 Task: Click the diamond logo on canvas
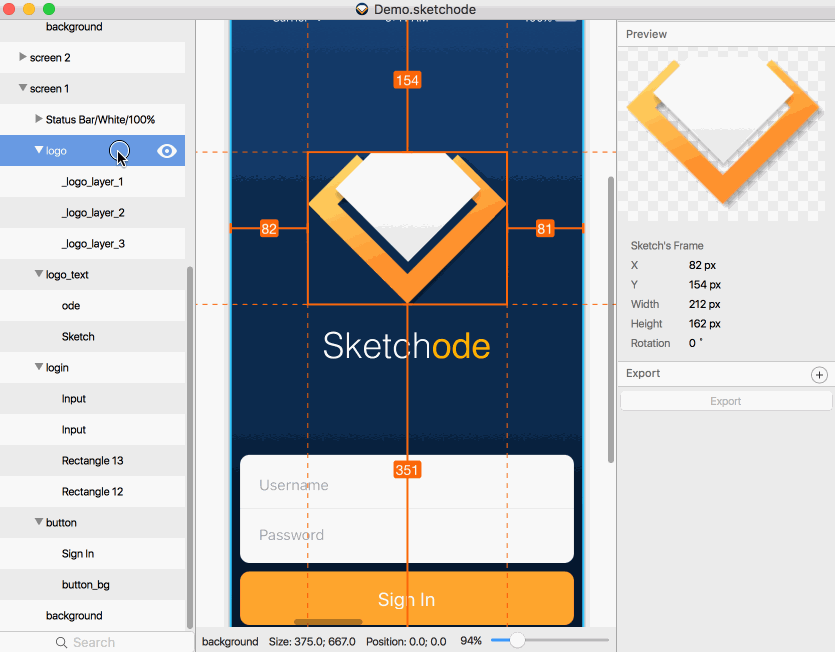[407, 228]
